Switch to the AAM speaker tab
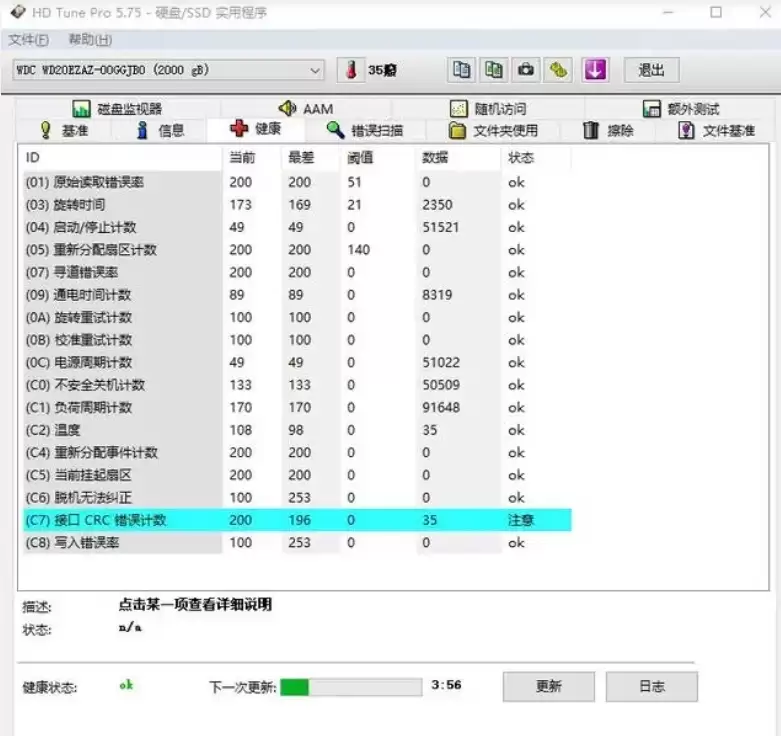This screenshot has width=781, height=736. coord(305,109)
